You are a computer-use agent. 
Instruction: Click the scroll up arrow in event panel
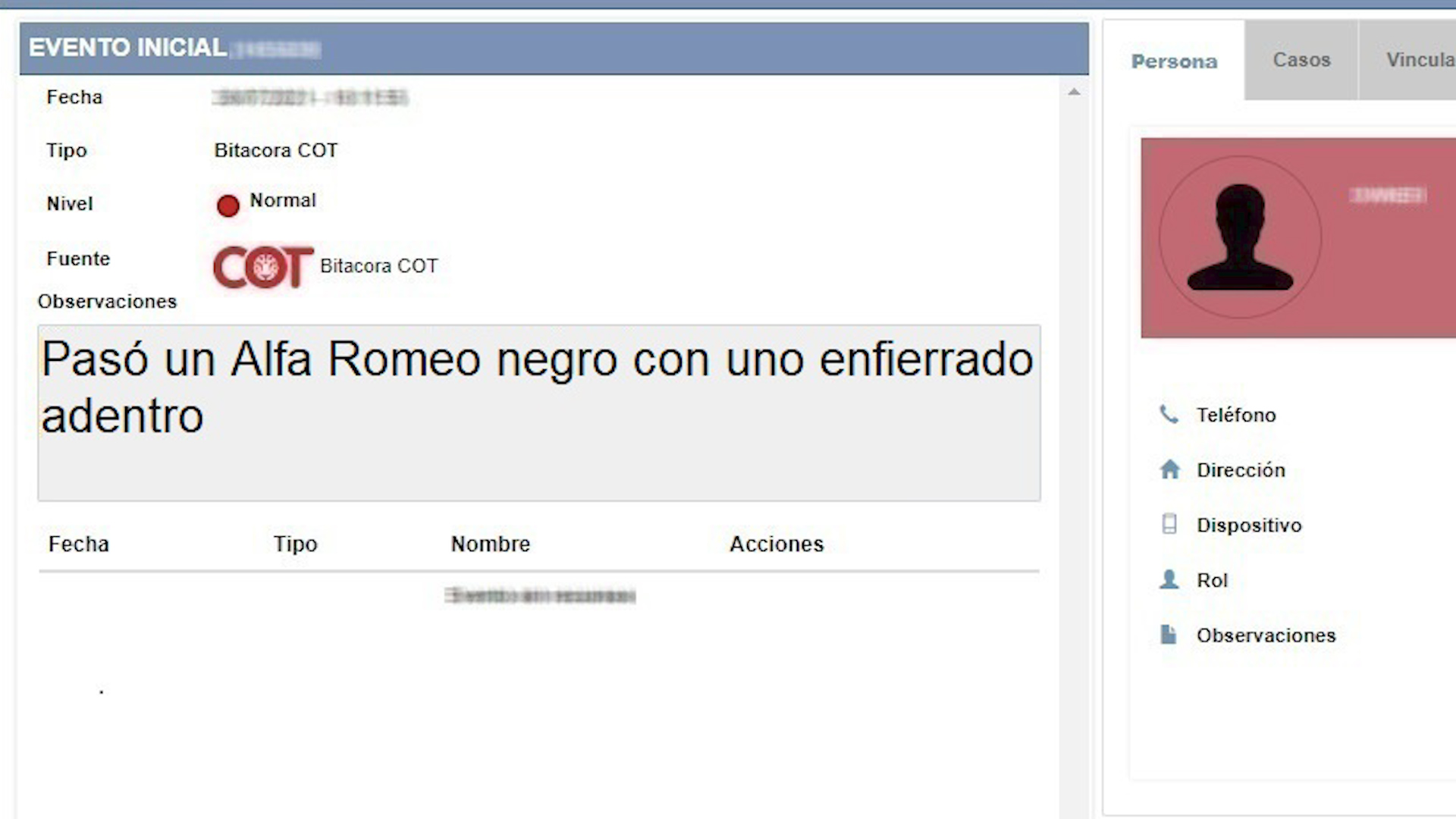coord(1074,93)
